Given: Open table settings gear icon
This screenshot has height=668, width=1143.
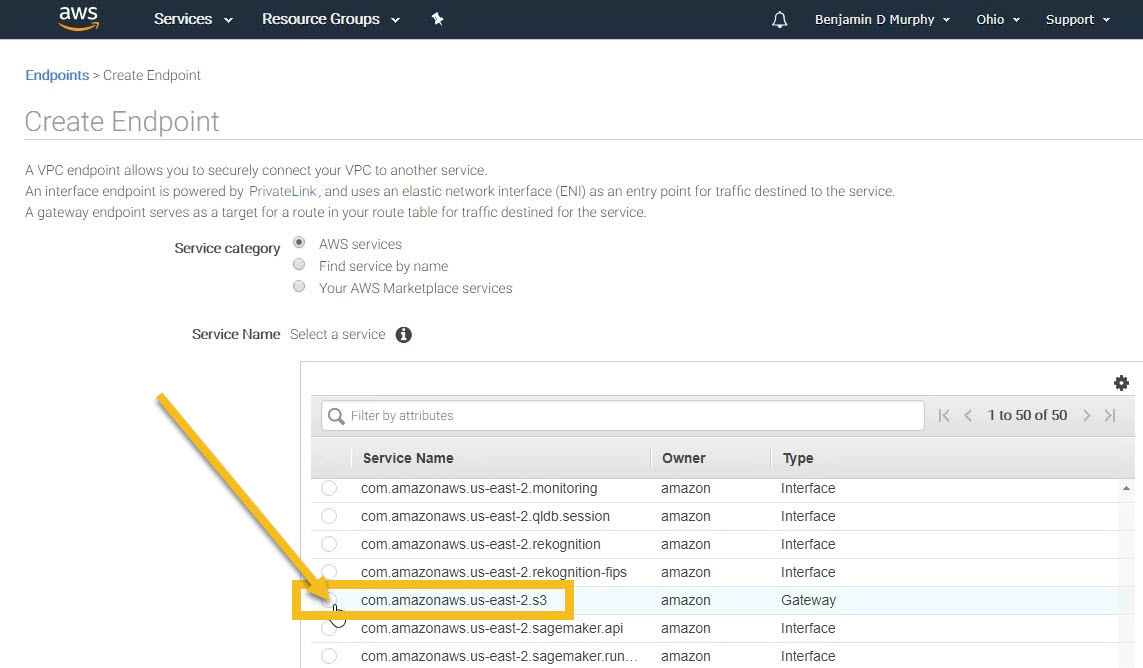Looking at the screenshot, I should click(1121, 383).
